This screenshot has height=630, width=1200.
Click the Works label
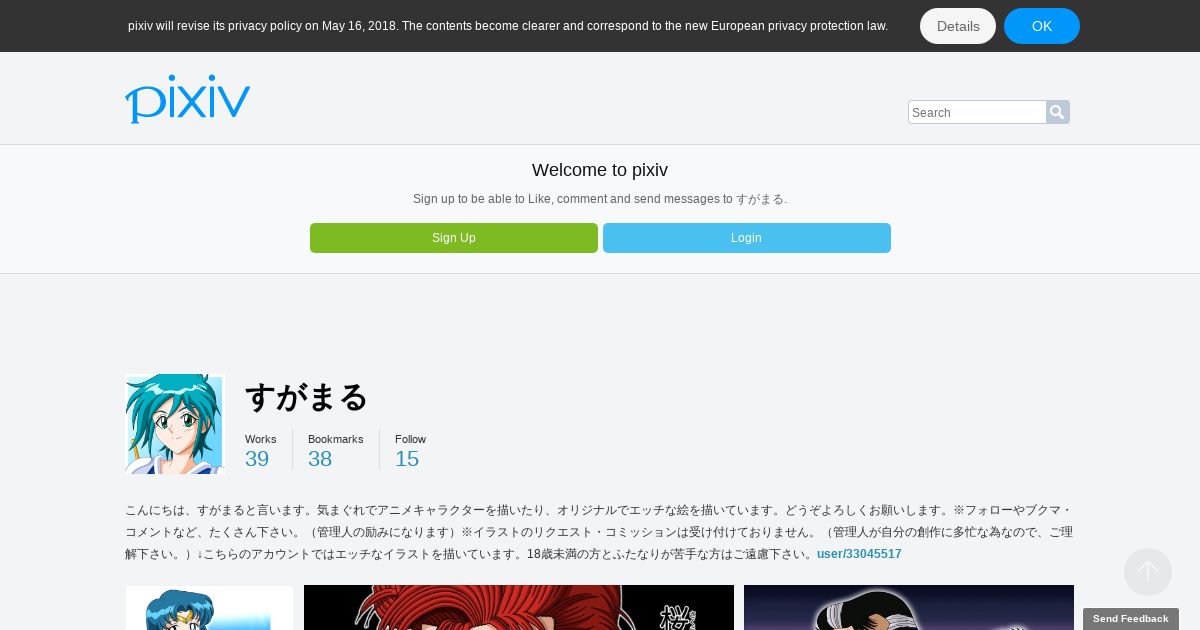[261, 439]
